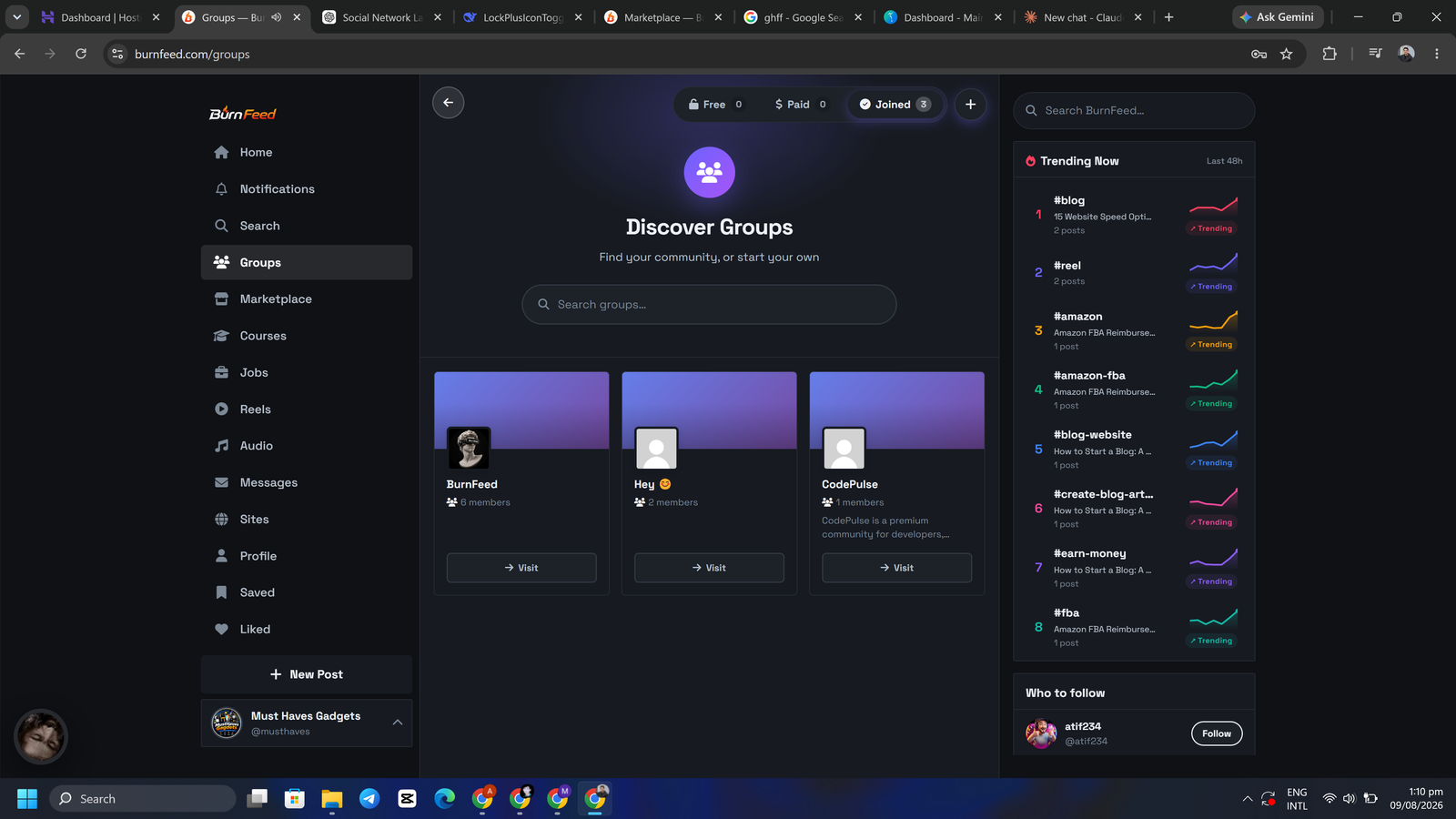Switch to the New chat Claude tab
Image resolution: width=1456 pixels, height=819 pixels.
pyautogui.click(x=1083, y=17)
